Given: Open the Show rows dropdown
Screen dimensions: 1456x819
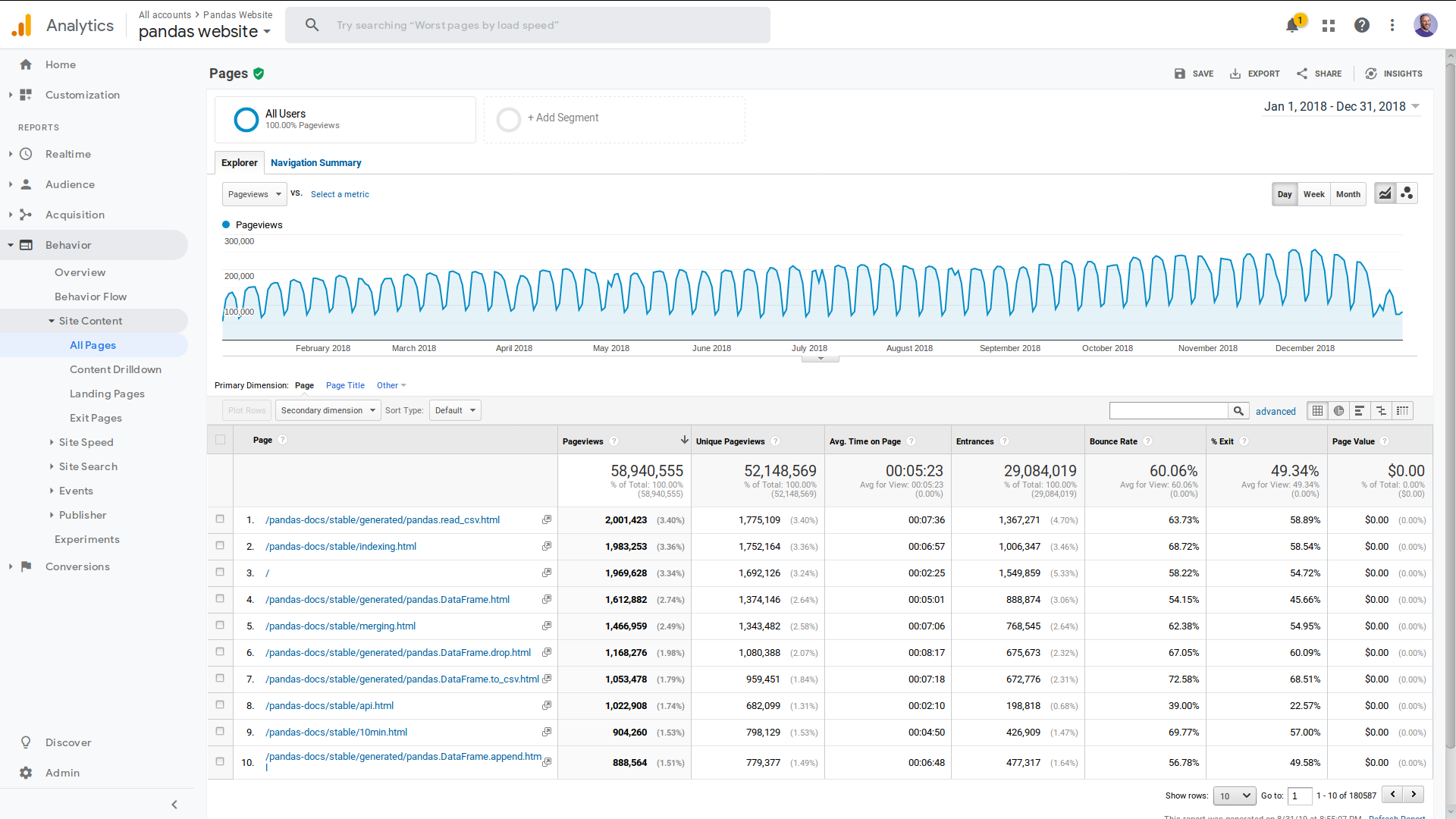Looking at the screenshot, I should coord(1235,795).
